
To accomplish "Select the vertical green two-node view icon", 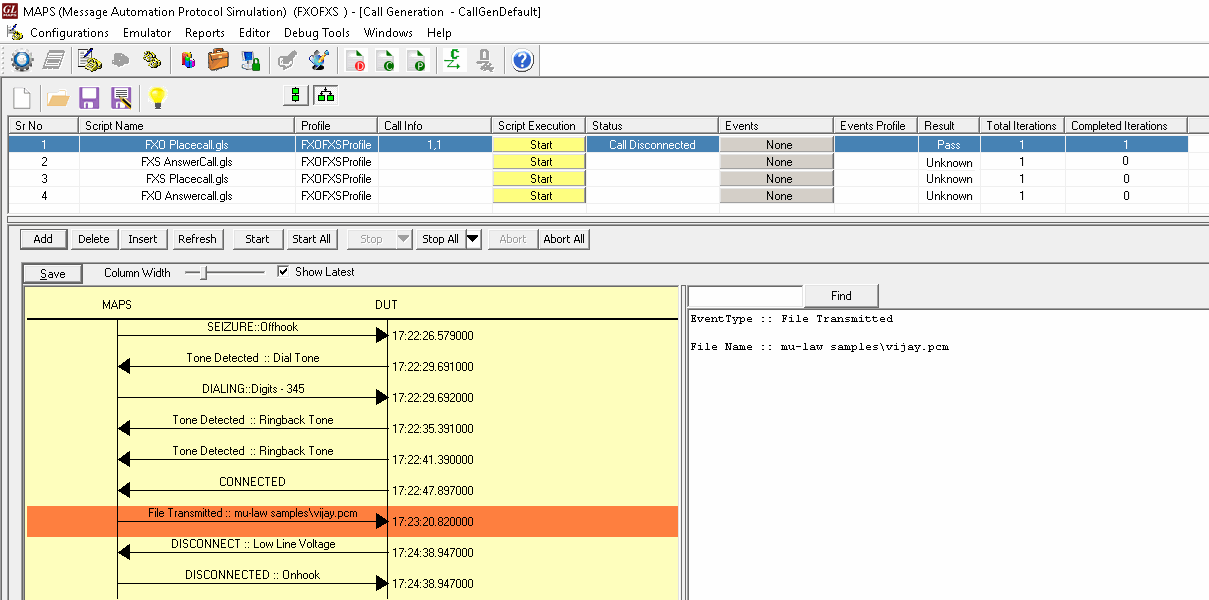I will pyautogui.click(x=296, y=96).
